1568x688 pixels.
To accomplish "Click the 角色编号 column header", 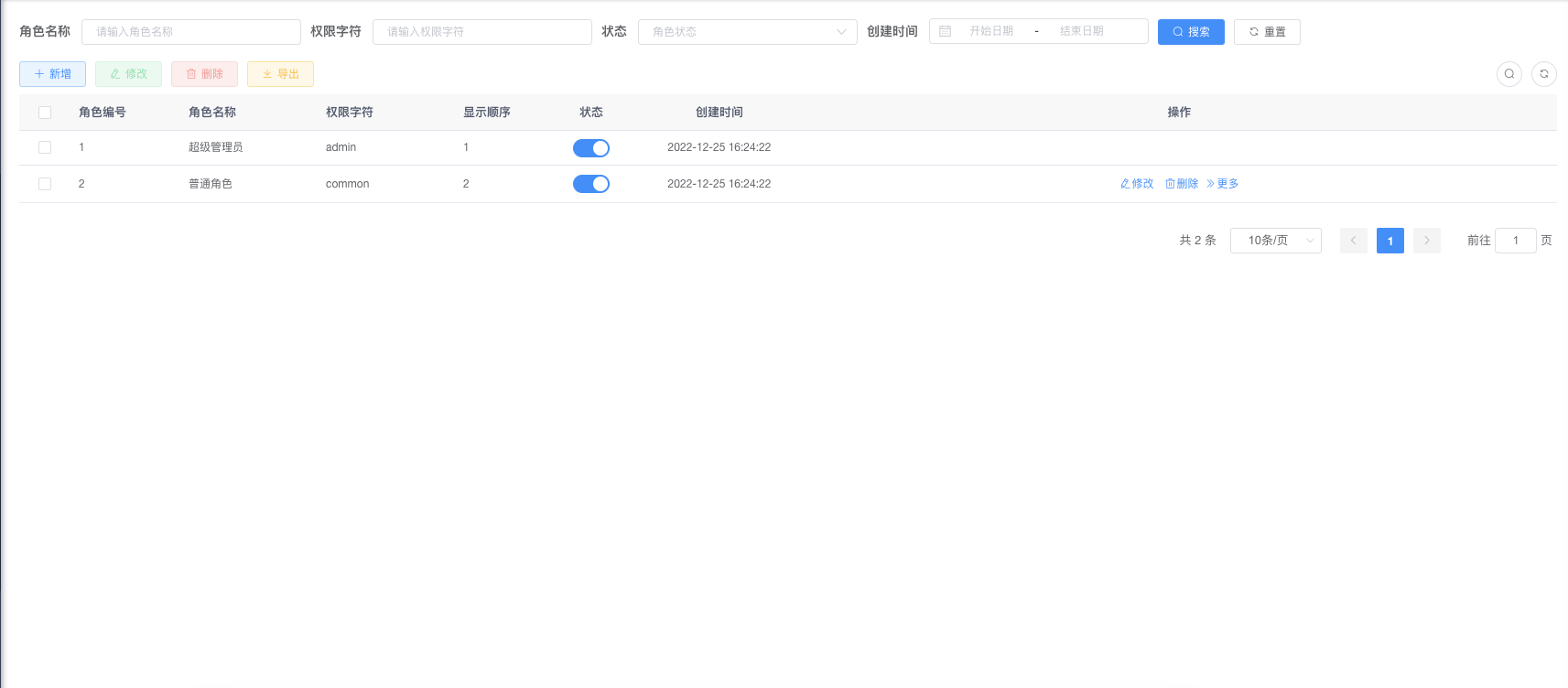I will tap(103, 113).
